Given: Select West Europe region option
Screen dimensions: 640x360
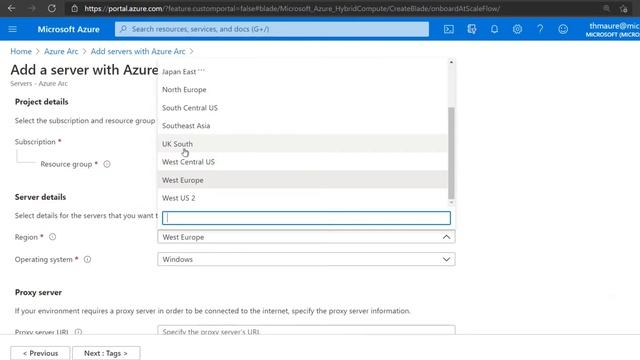Looking at the screenshot, I should click(302, 180).
